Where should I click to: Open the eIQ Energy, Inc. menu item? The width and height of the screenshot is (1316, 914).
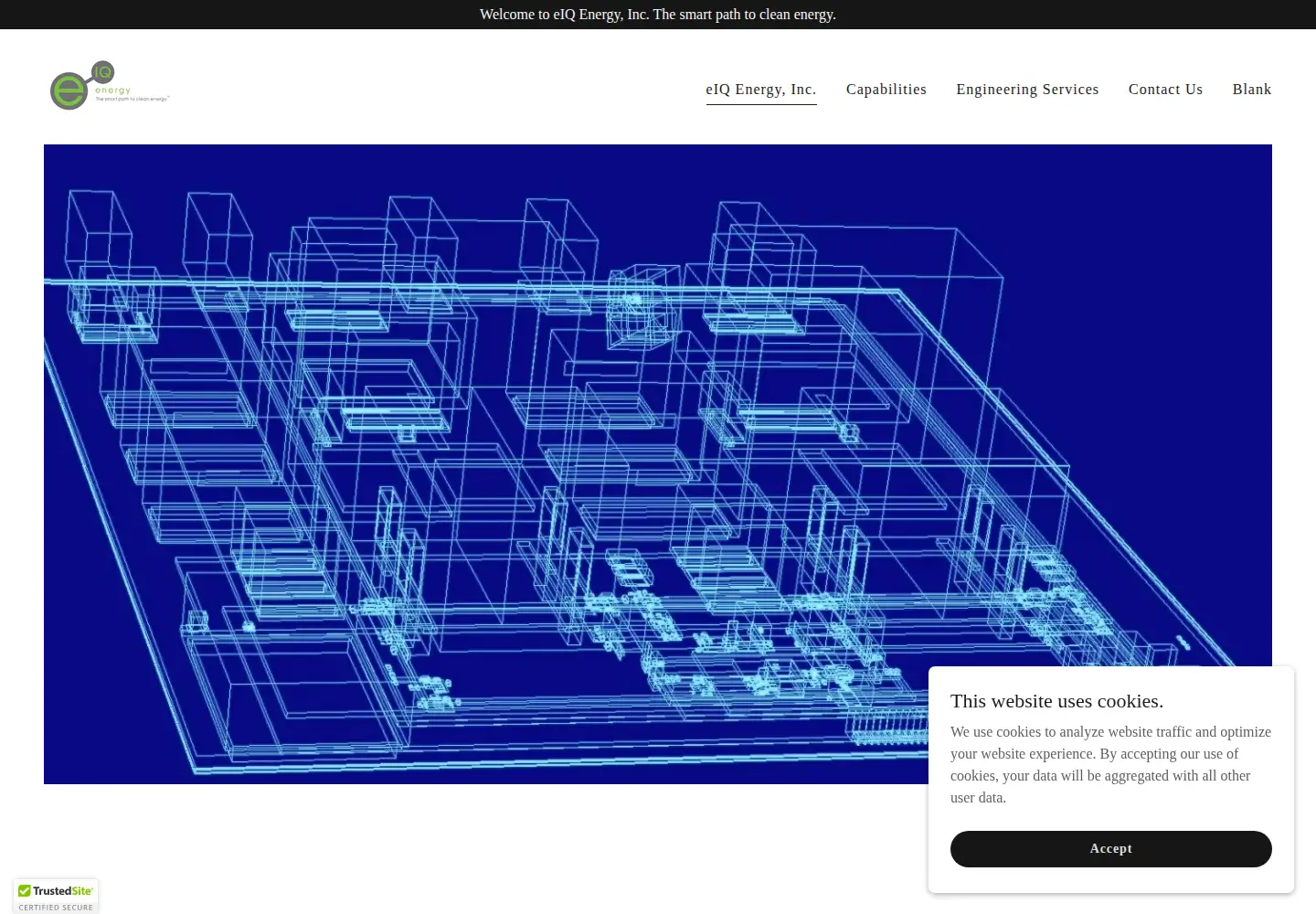[761, 90]
